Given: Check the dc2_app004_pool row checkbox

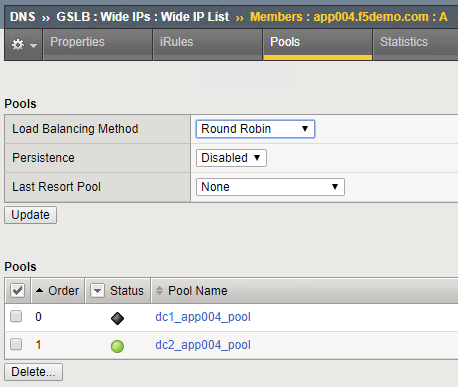Looking at the screenshot, I should pos(16,344).
